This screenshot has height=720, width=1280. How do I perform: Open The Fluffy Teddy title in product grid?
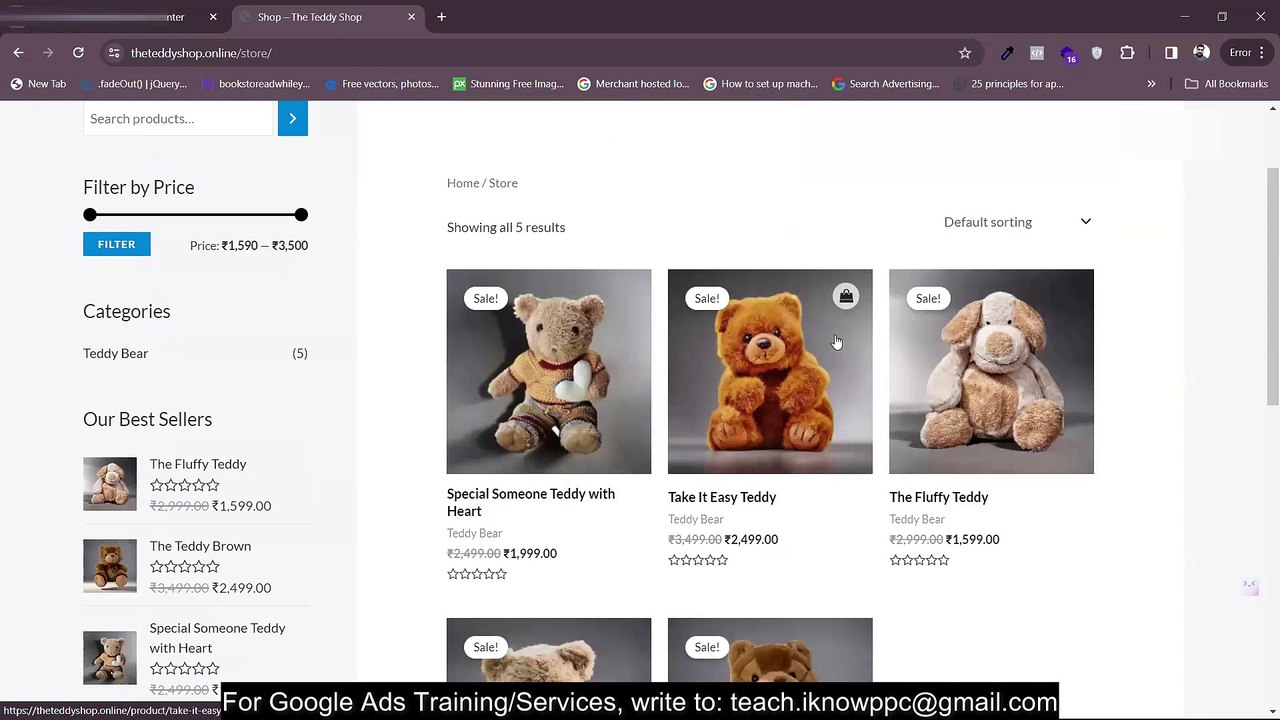938,497
